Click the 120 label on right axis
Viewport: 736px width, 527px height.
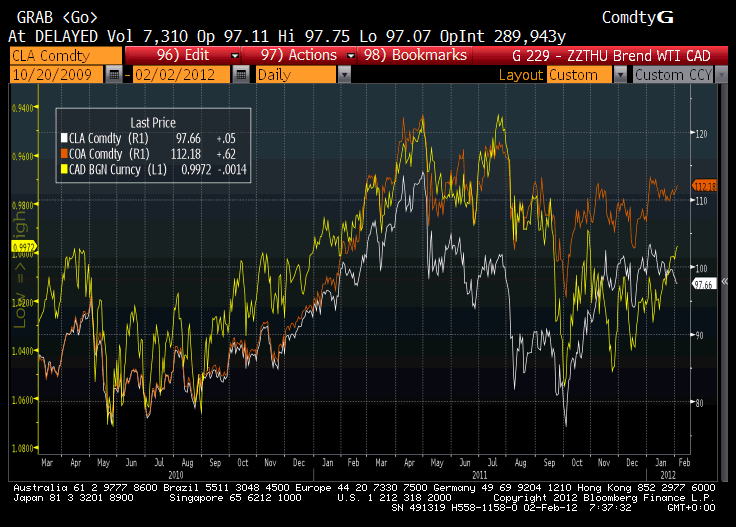(701, 134)
